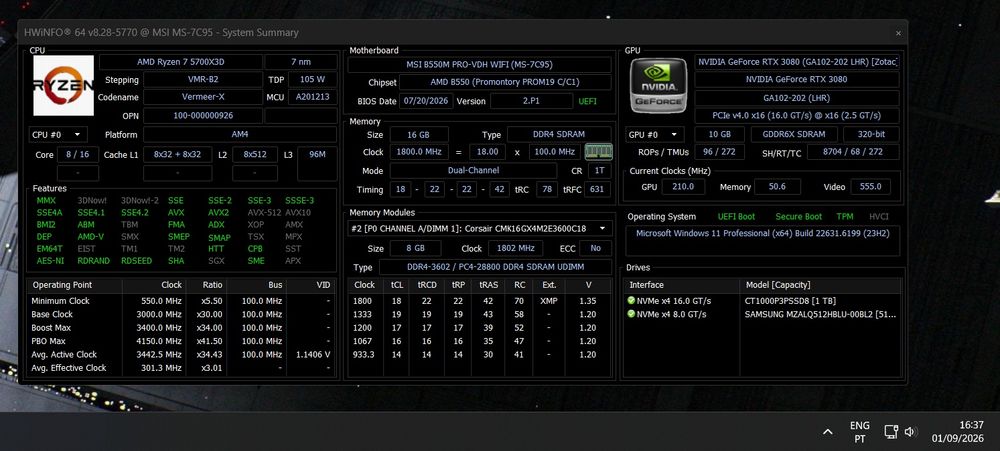Click the PCIe v4.0 x16 interface field
The width and height of the screenshot is (1000, 451).
tap(797, 115)
